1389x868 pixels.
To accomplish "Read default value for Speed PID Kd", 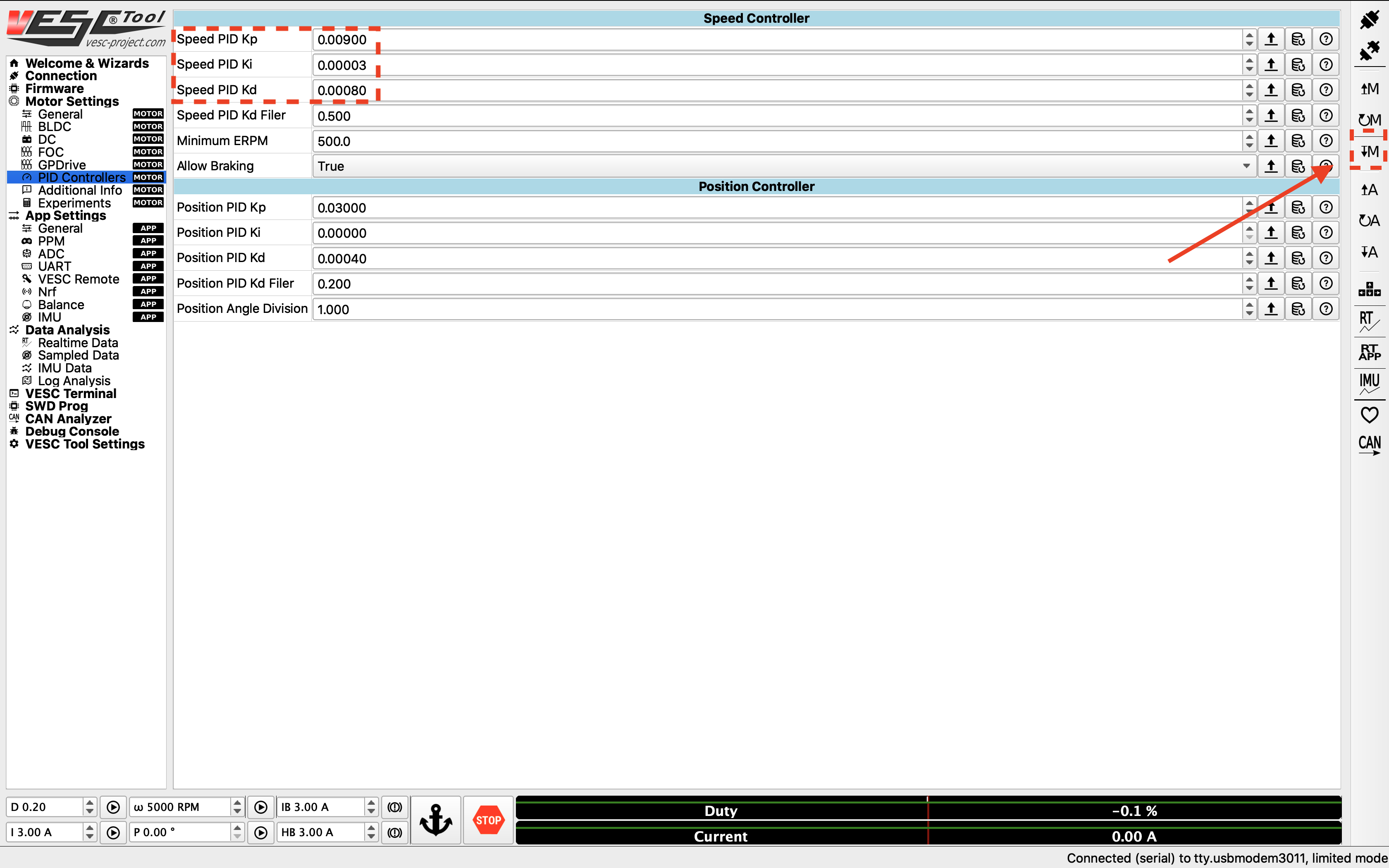I will click(x=1298, y=90).
